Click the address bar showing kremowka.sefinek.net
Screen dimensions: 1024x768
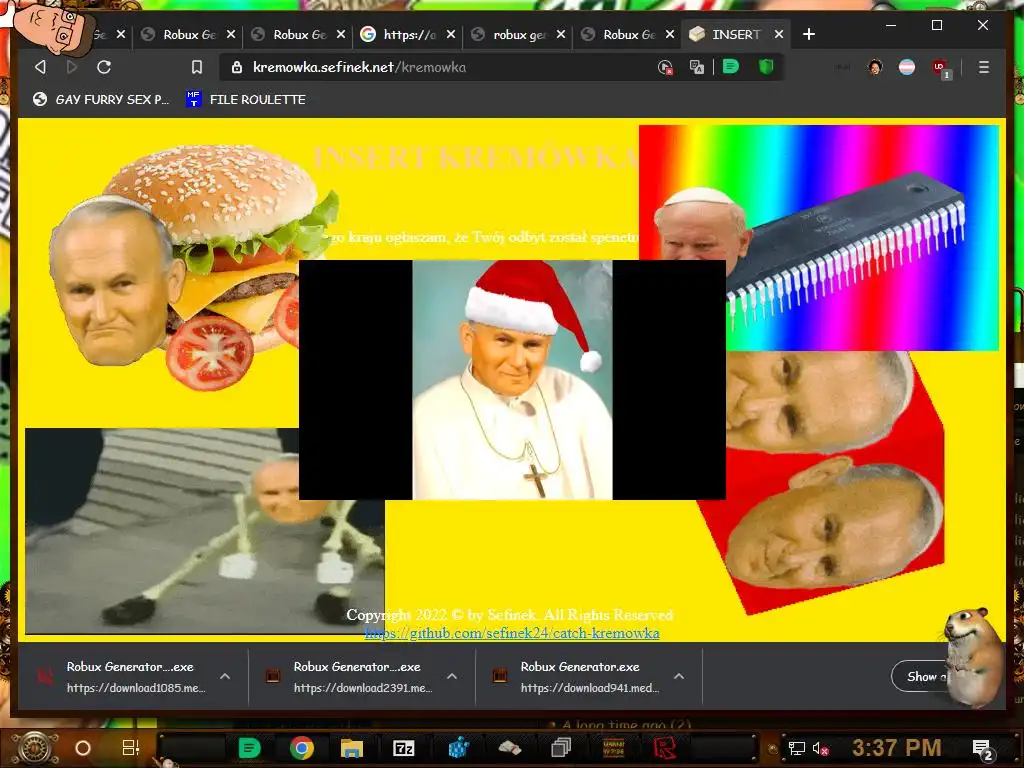click(438, 67)
